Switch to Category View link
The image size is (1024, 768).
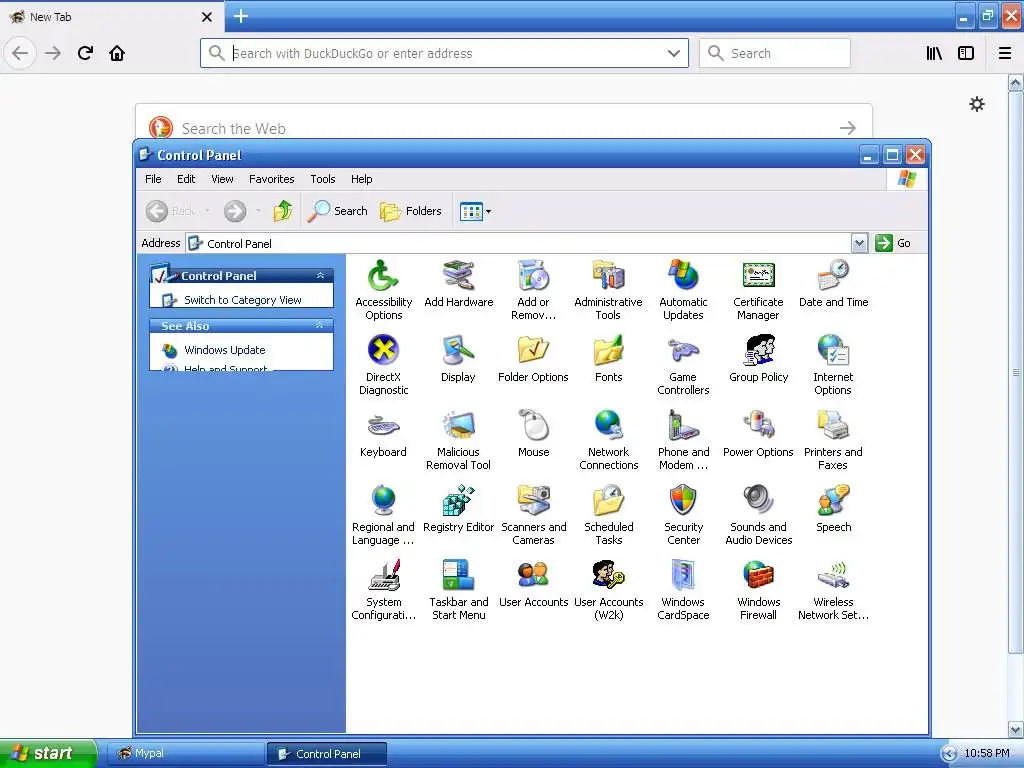pyautogui.click(x=242, y=300)
